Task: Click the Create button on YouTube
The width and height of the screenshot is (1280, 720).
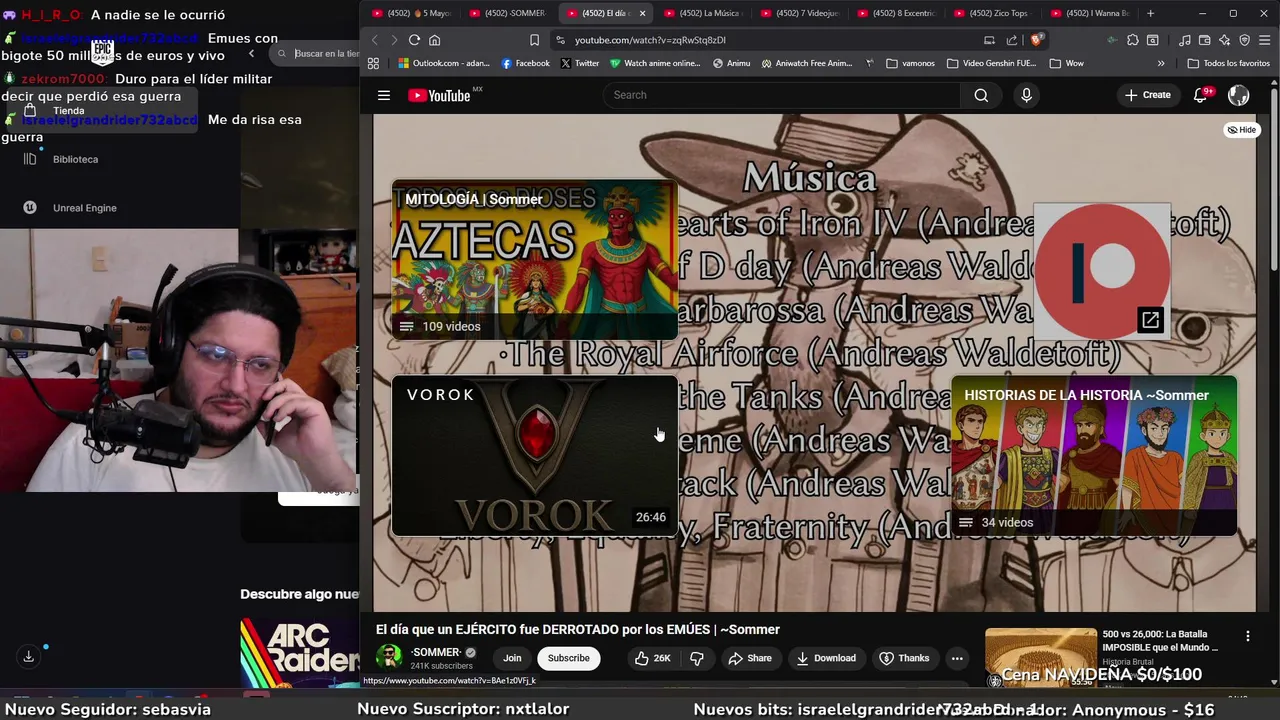Action: 1147,95
